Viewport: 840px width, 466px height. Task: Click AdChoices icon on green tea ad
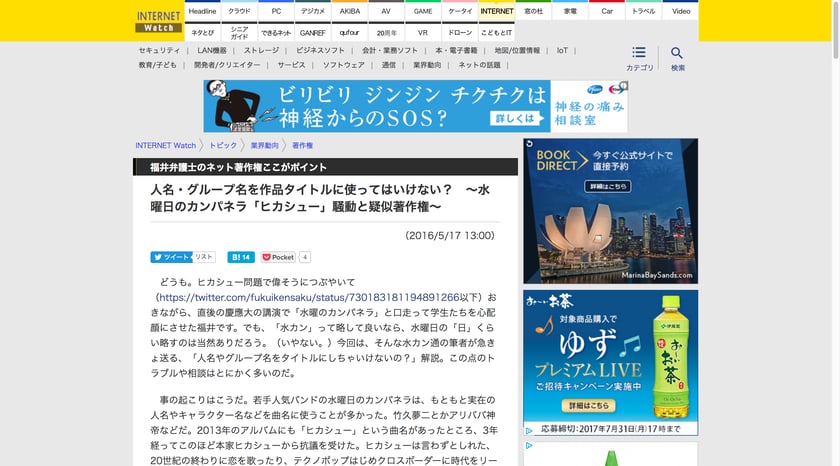(529, 430)
